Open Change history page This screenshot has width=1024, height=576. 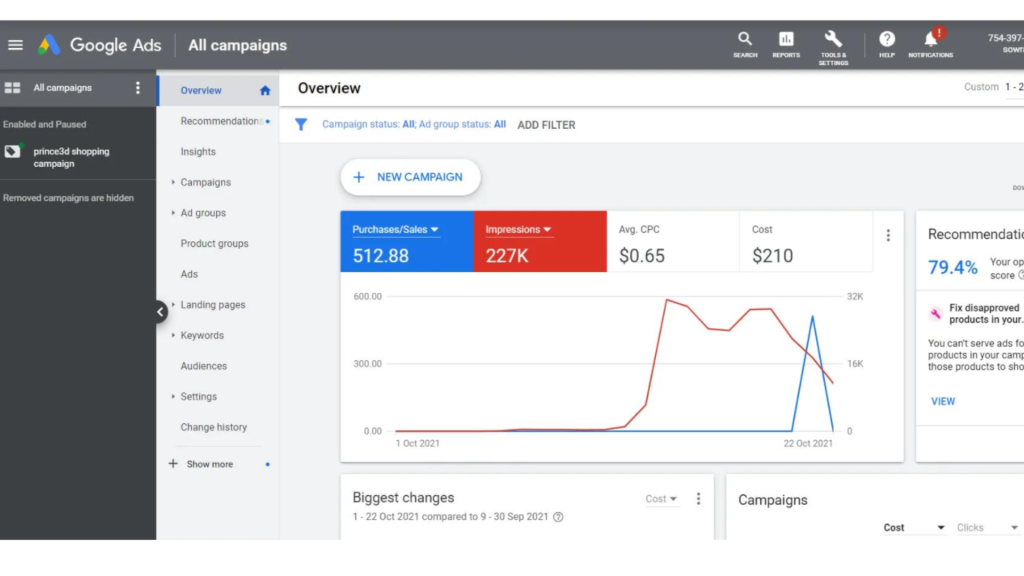click(214, 427)
